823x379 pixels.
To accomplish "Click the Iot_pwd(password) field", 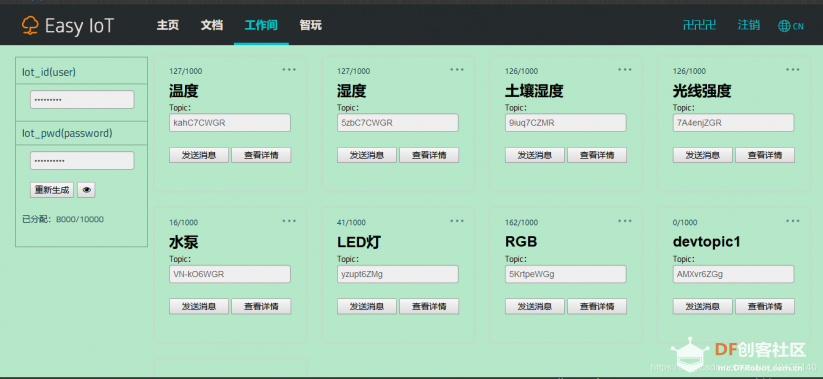I will point(82,161).
